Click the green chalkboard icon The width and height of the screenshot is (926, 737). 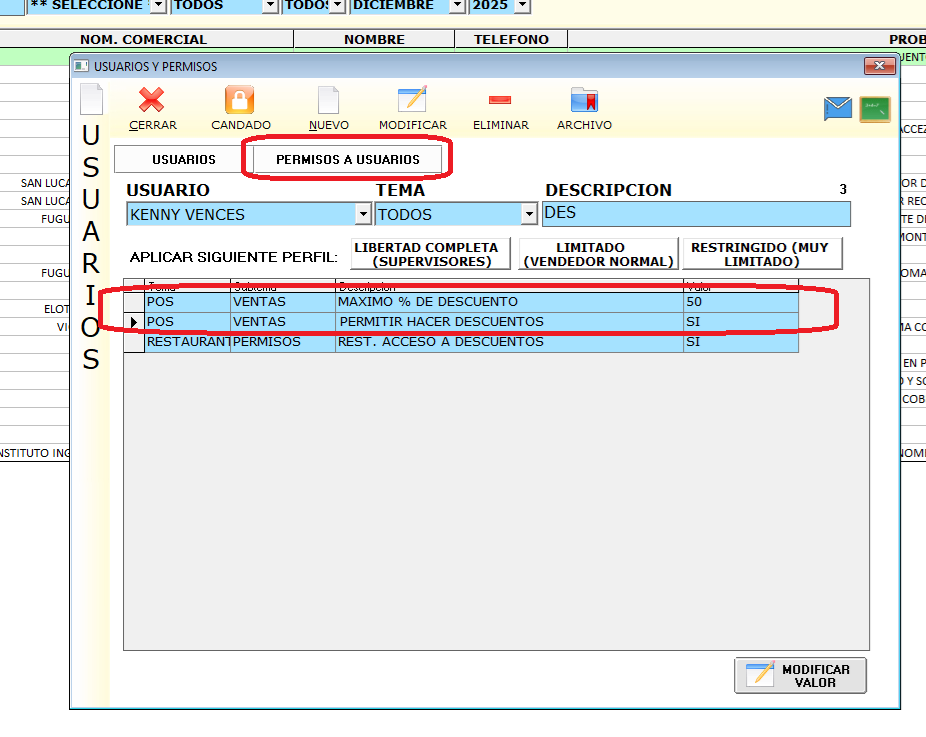[x=875, y=109]
